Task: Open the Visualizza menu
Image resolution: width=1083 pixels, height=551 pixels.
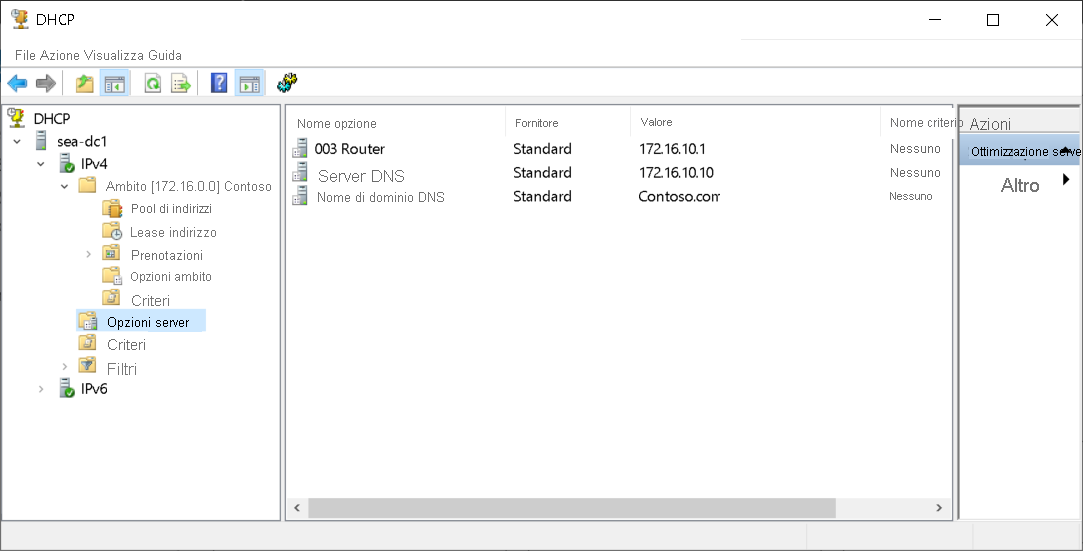Action: point(114,55)
